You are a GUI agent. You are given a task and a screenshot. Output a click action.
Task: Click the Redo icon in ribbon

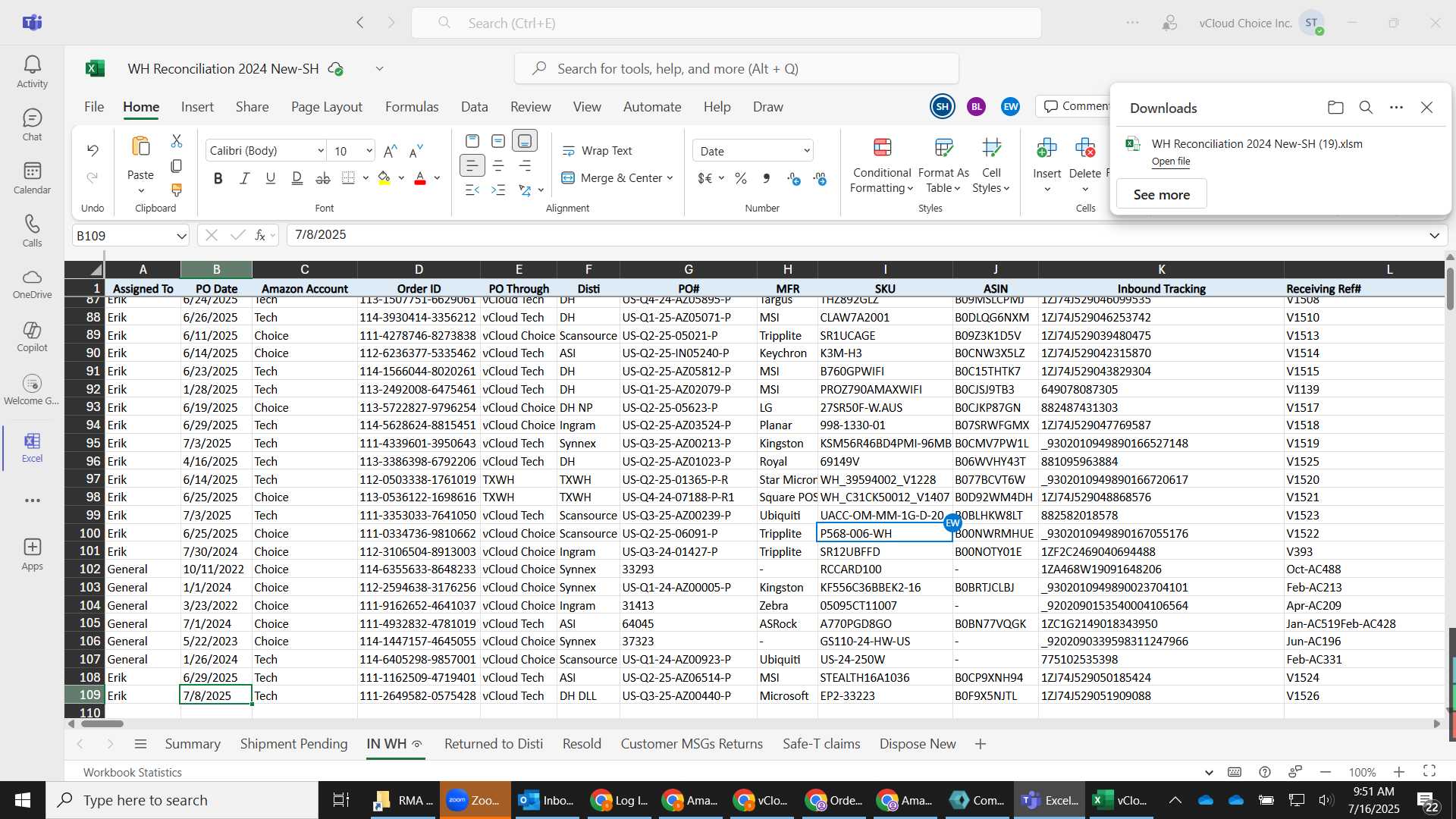click(x=93, y=177)
